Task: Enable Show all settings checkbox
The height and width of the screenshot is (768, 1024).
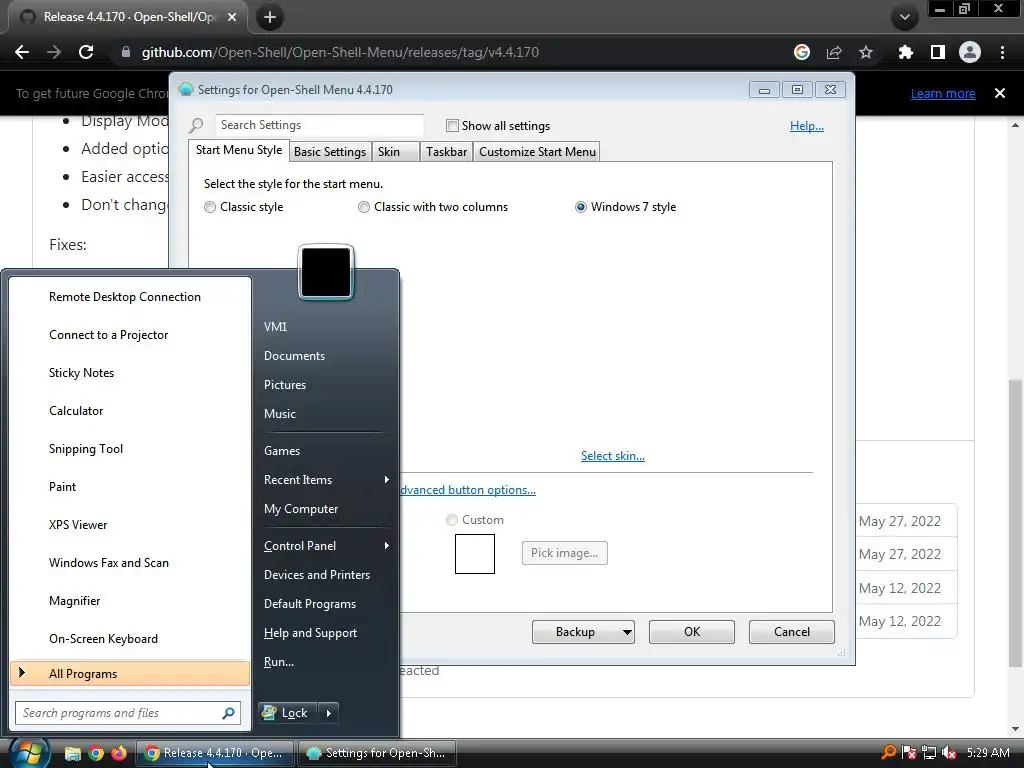Action: coord(452,125)
